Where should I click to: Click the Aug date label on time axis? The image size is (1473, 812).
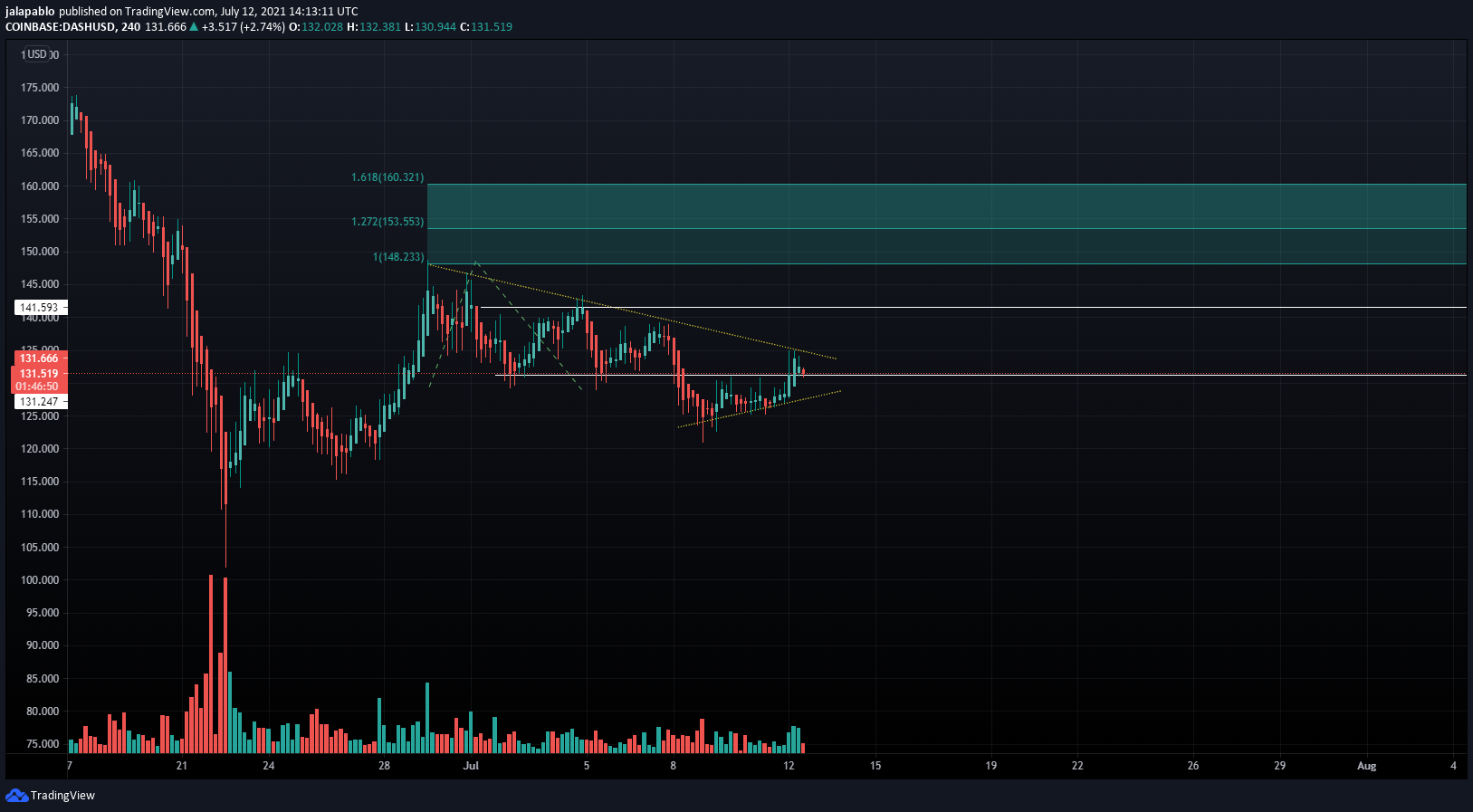(x=1366, y=766)
